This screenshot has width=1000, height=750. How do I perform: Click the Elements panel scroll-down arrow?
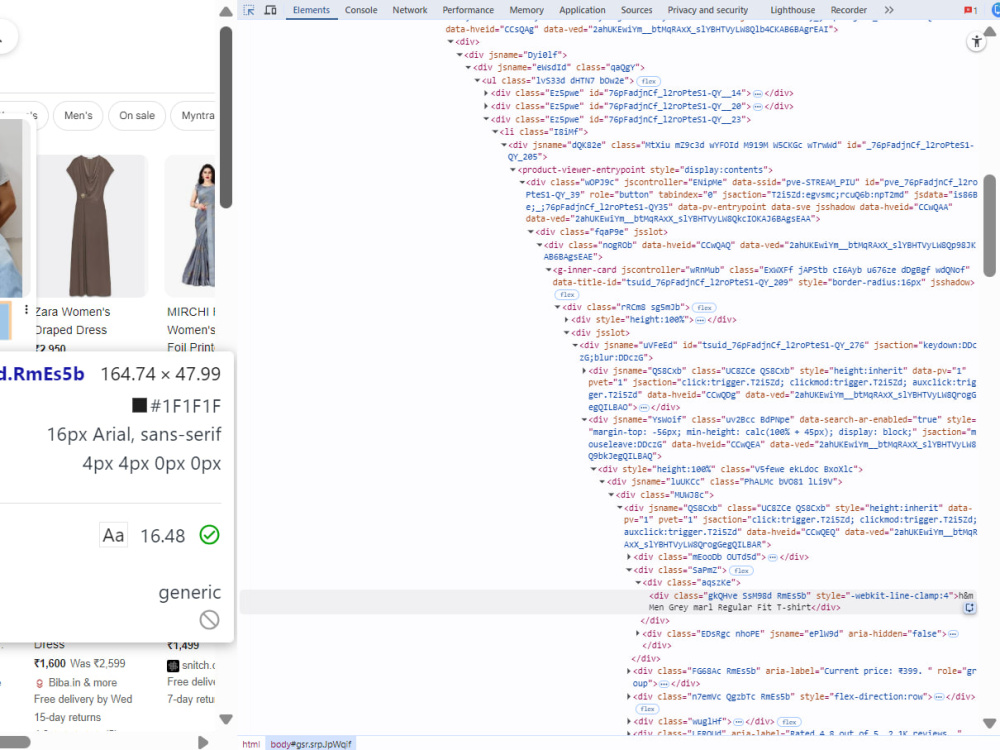click(990, 723)
